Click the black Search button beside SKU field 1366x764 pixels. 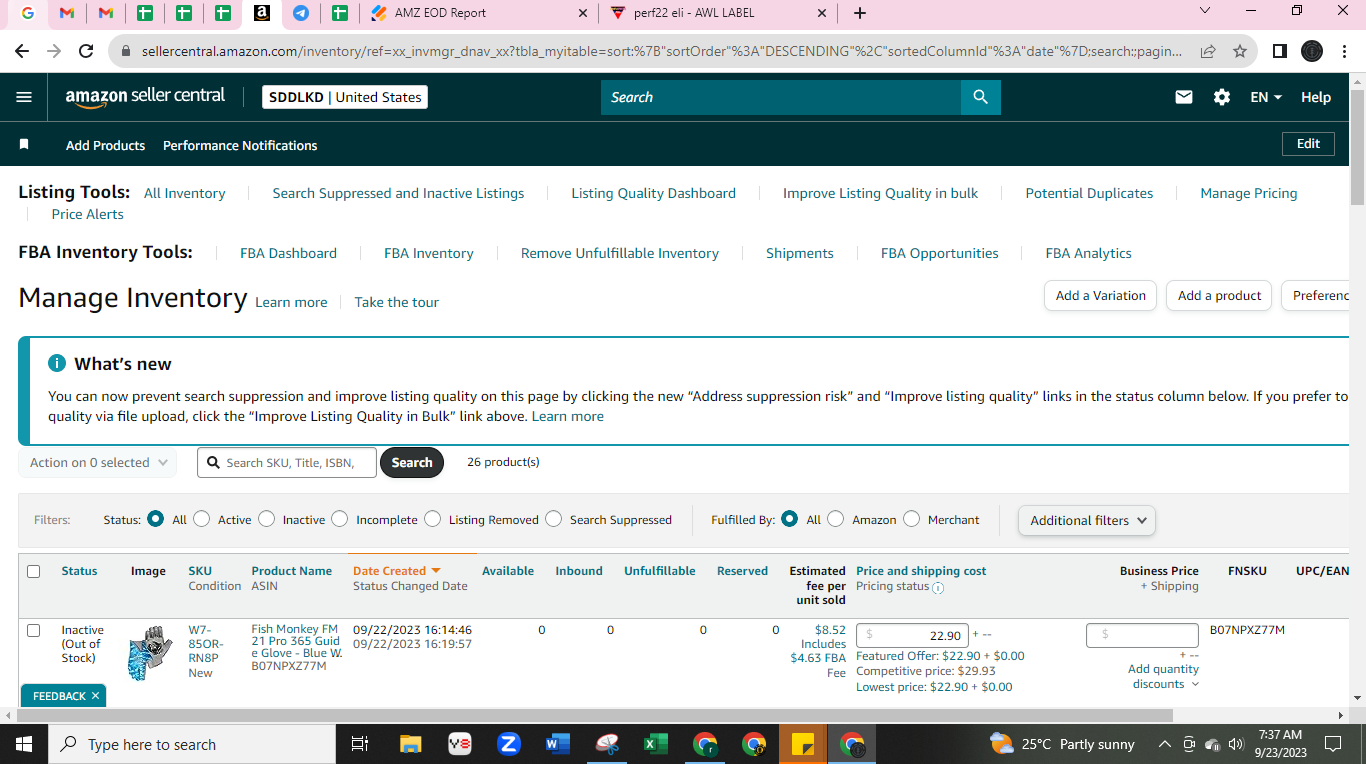[412, 463]
